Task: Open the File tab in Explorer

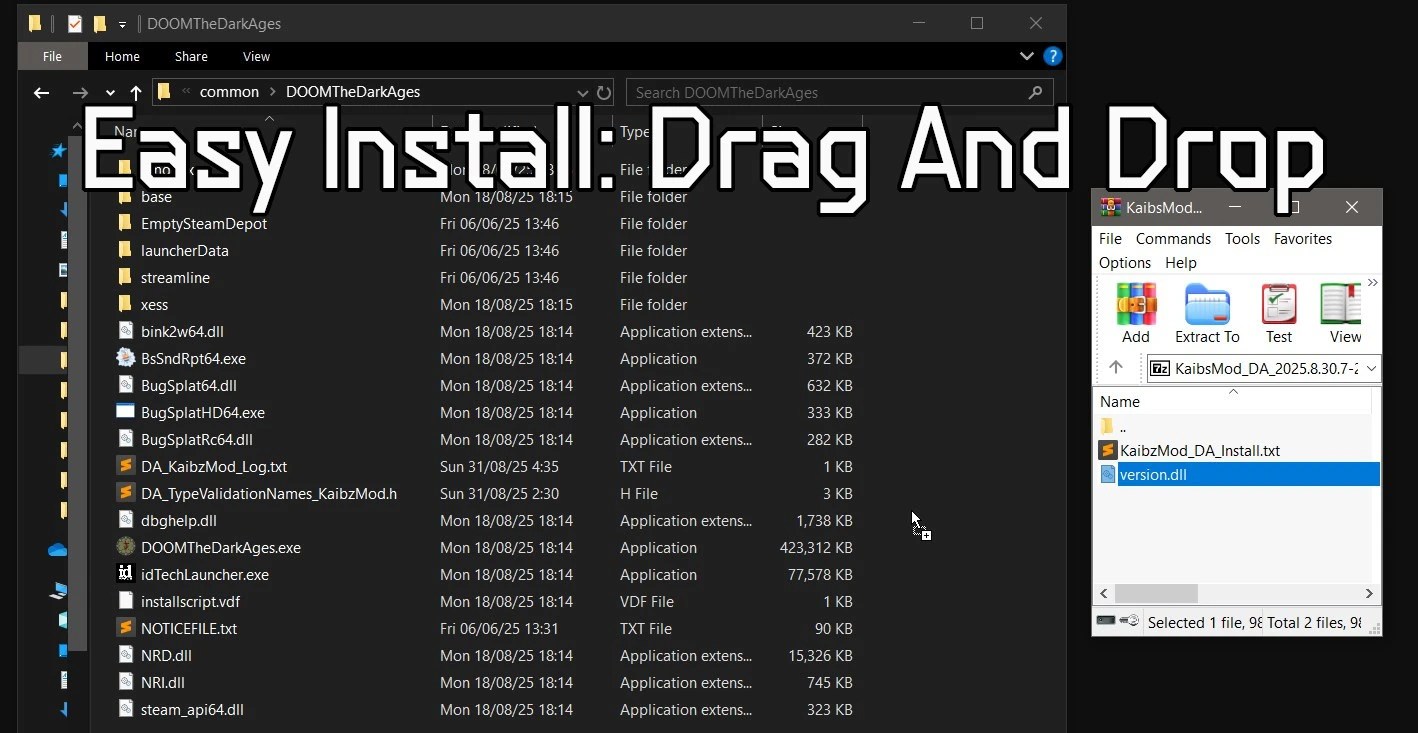Action: 52,57
